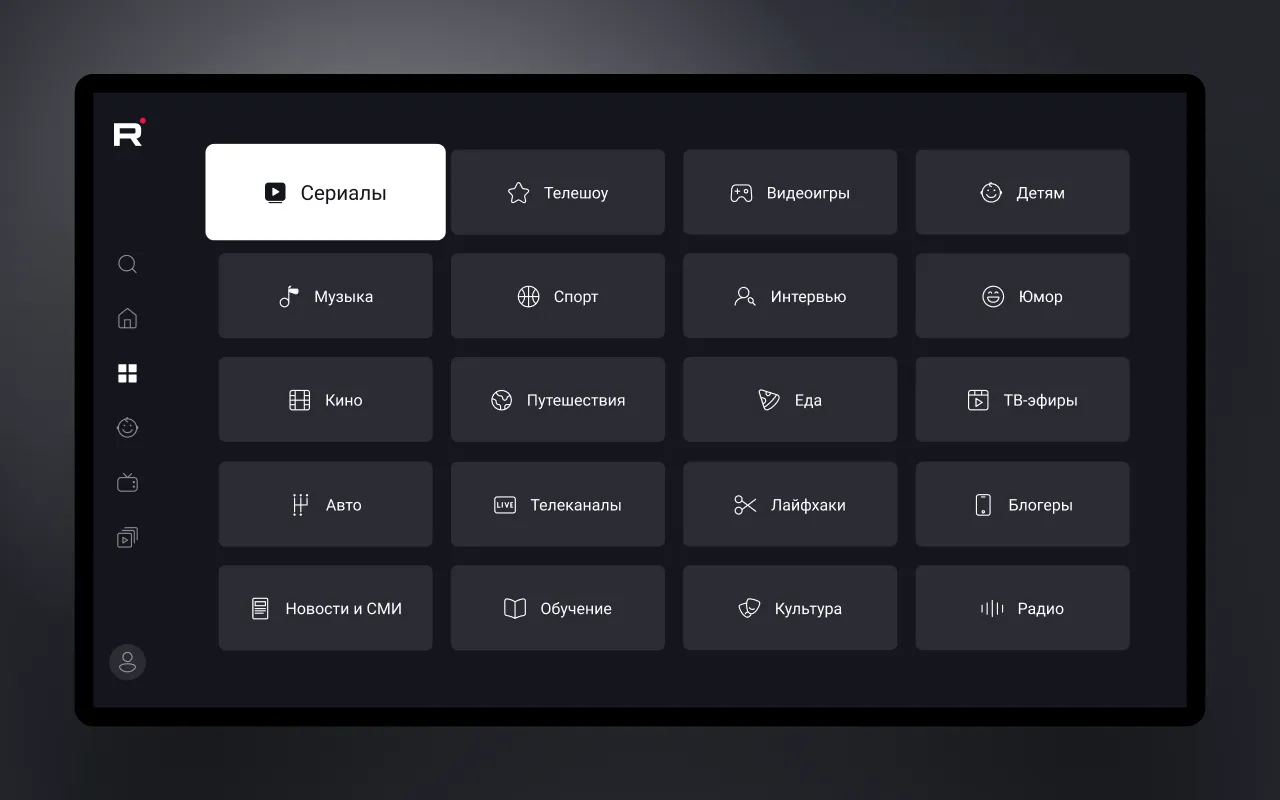The height and width of the screenshot is (800, 1280).
Task: Select the Интервью category
Action: [x=790, y=296]
